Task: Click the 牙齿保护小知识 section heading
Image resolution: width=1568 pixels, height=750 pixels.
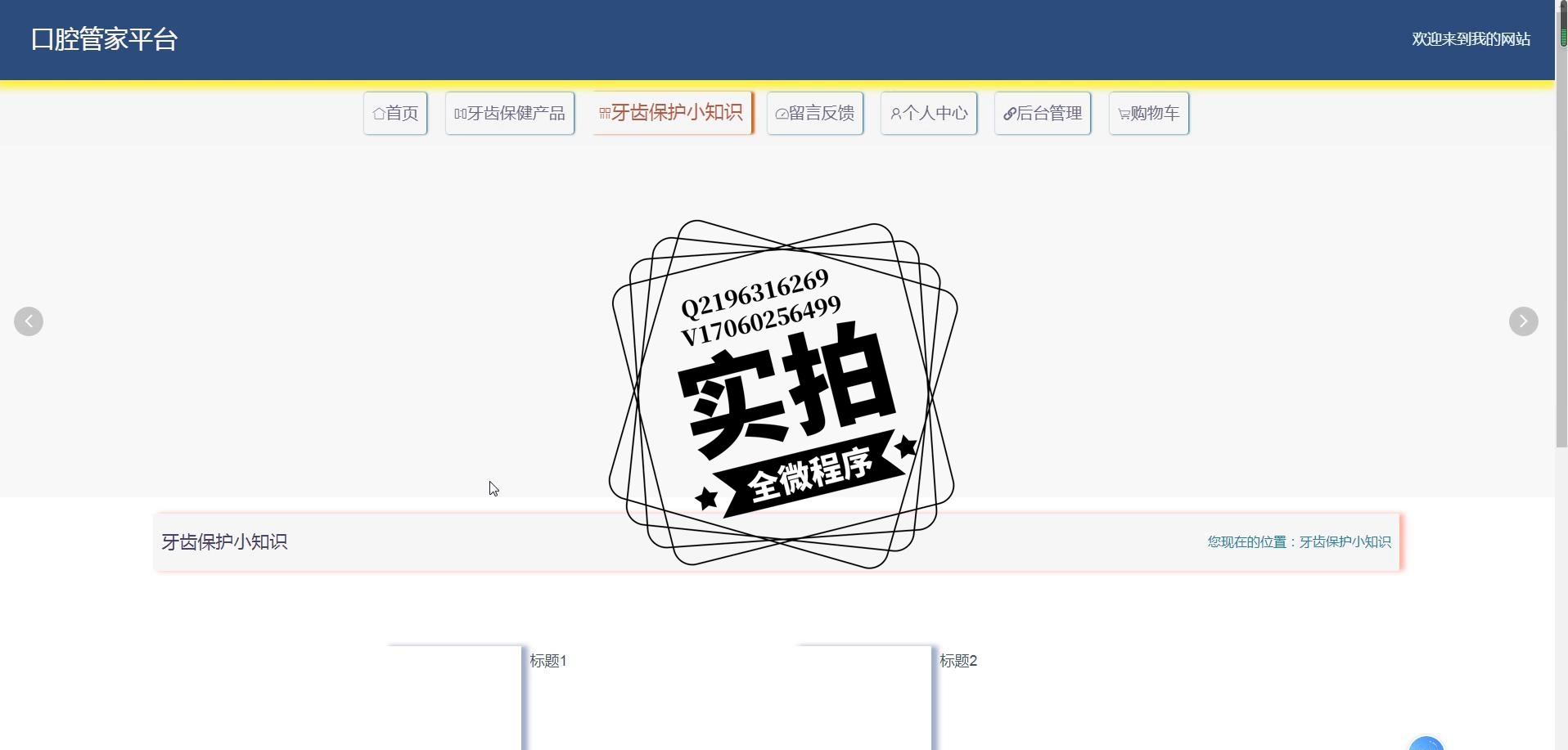Action: coord(225,542)
